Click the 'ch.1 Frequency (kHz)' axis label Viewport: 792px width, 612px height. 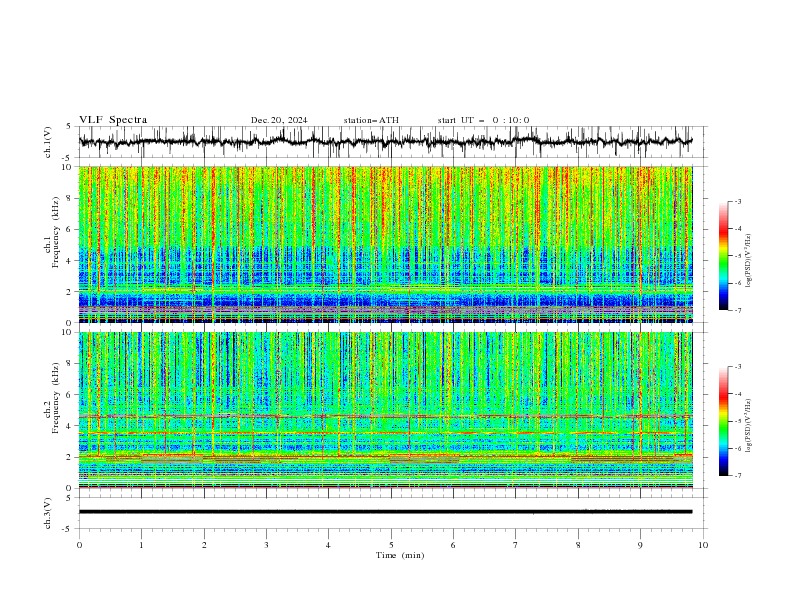[x=52, y=230]
